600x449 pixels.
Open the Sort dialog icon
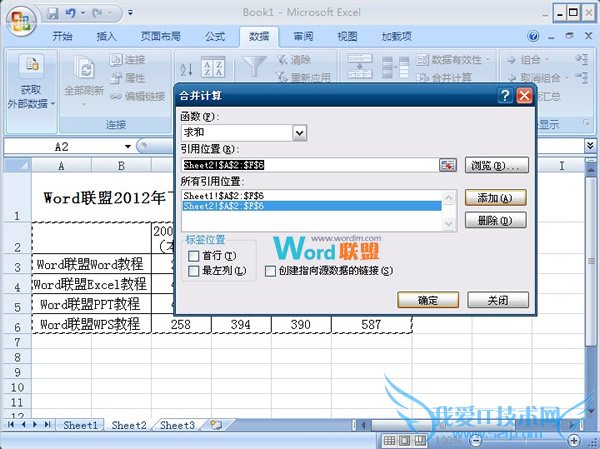tap(213, 67)
